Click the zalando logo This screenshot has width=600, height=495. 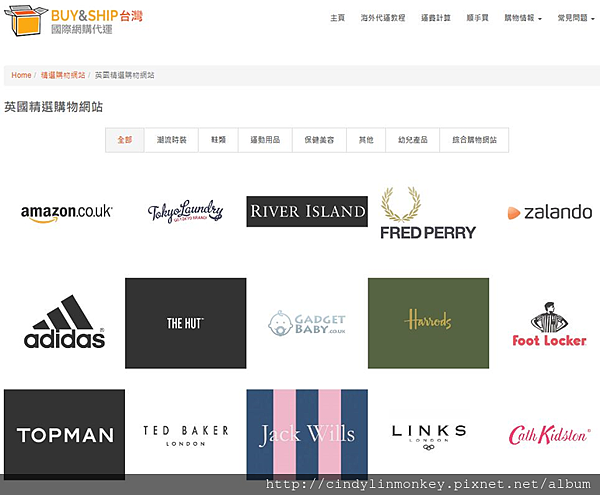tap(549, 212)
